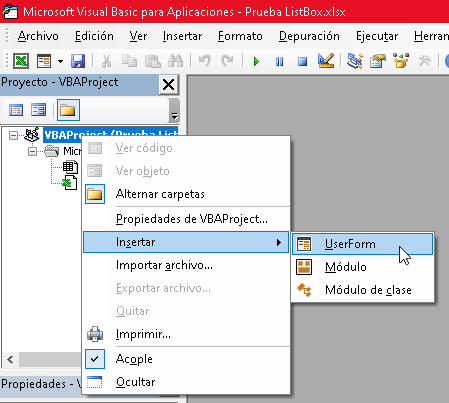Open the Edición menu
This screenshot has height=403, width=449.
click(94, 36)
